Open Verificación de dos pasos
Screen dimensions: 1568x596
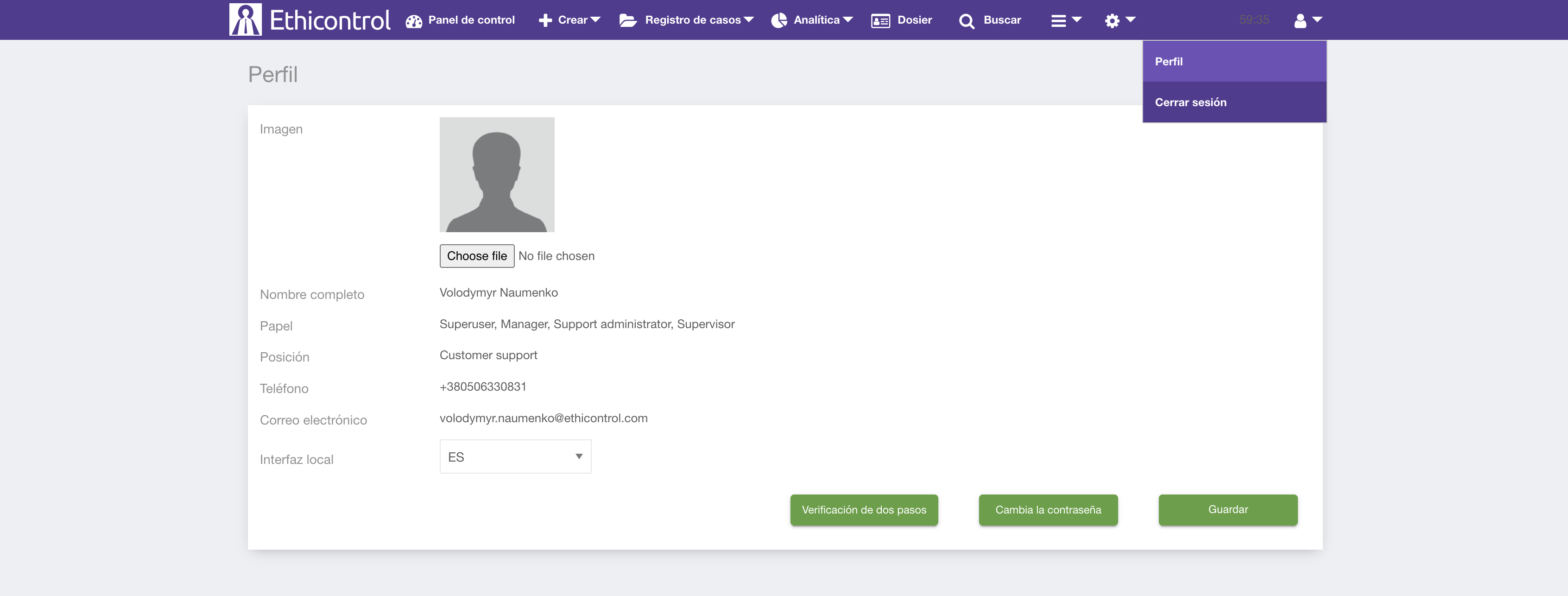[x=864, y=509]
